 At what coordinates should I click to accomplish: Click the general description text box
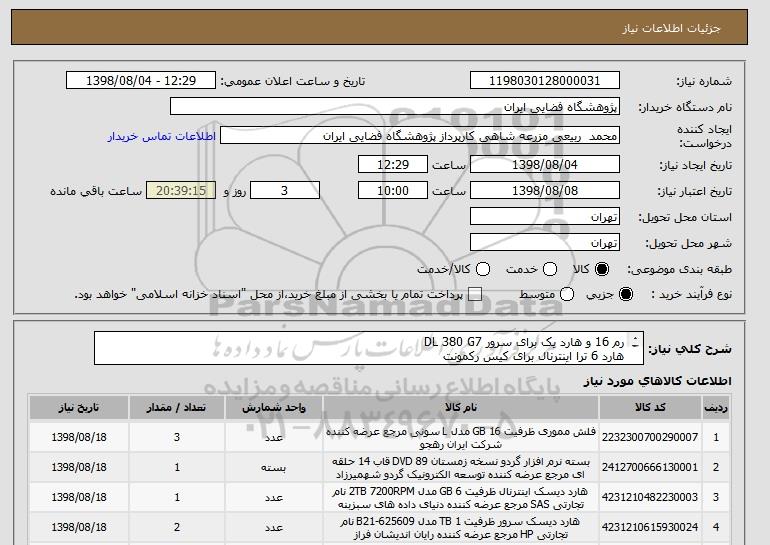pos(368,348)
